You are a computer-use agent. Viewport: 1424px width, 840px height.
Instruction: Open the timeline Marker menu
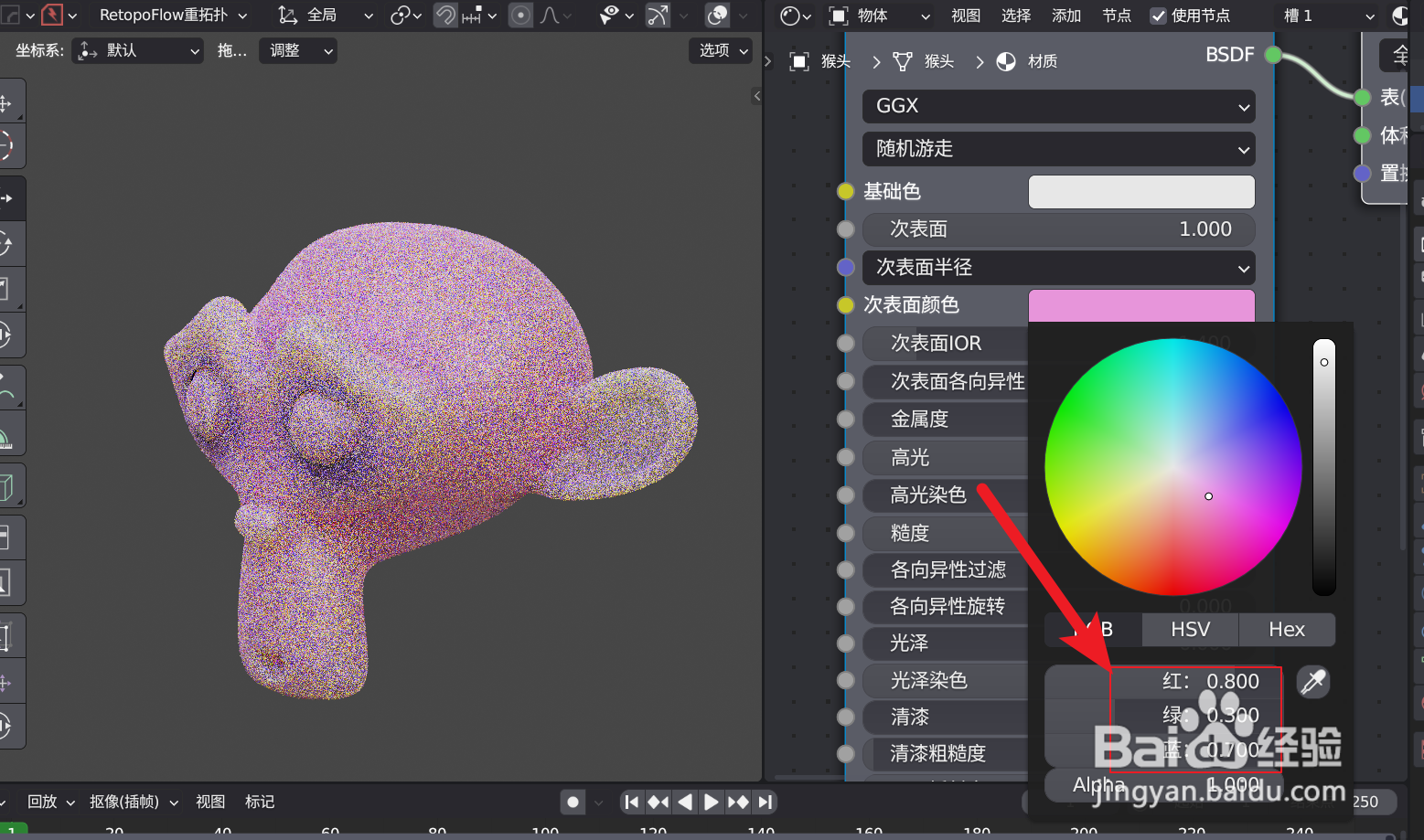pyautogui.click(x=260, y=802)
